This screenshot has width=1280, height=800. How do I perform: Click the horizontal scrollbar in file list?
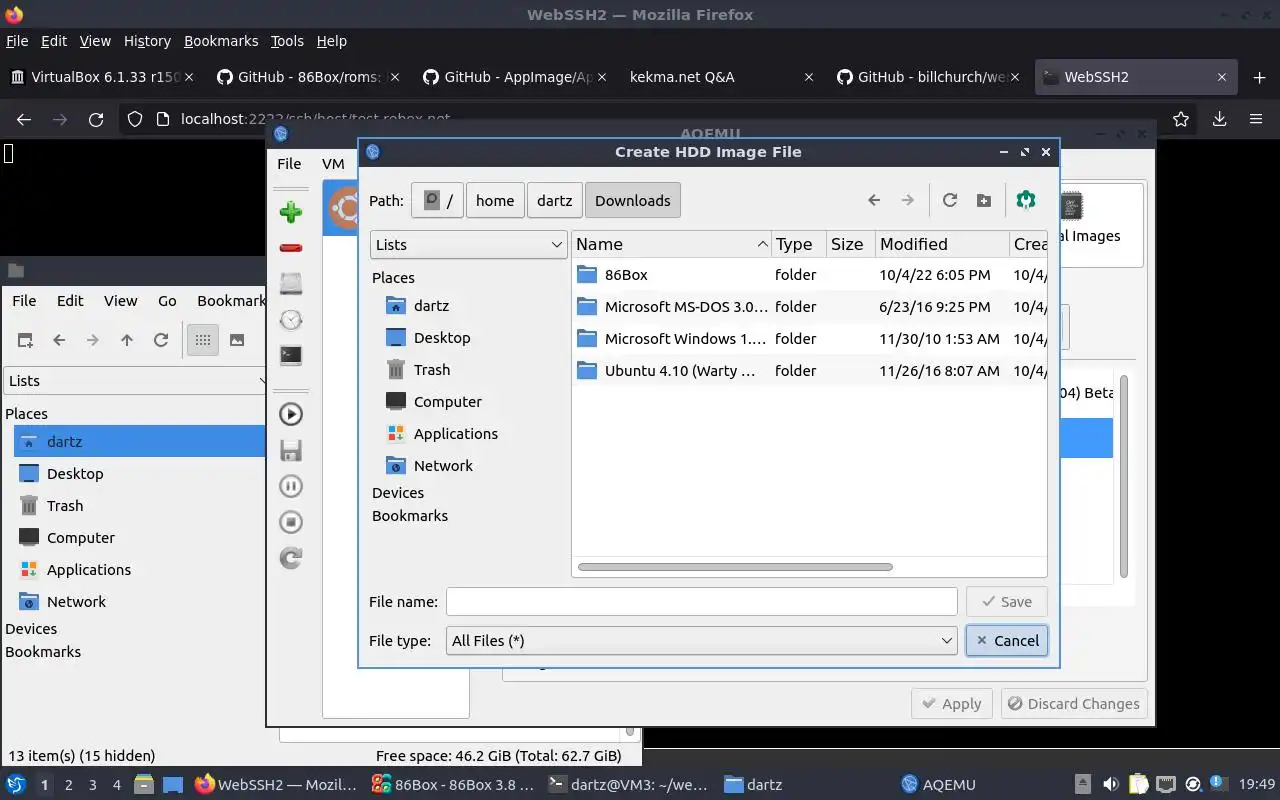point(735,567)
